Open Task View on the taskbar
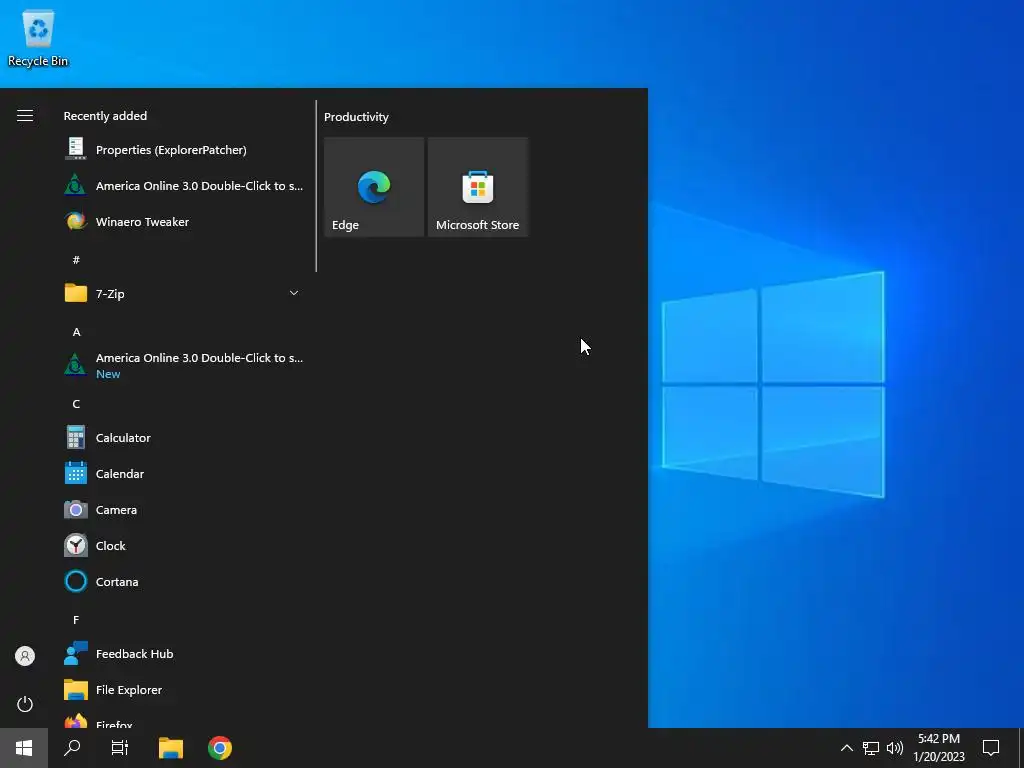 tap(120, 748)
